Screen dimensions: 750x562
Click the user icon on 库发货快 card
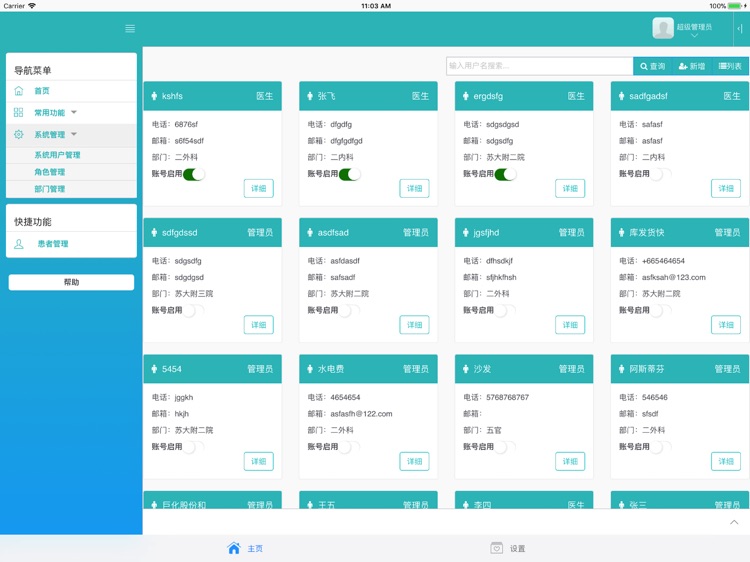click(621, 232)
